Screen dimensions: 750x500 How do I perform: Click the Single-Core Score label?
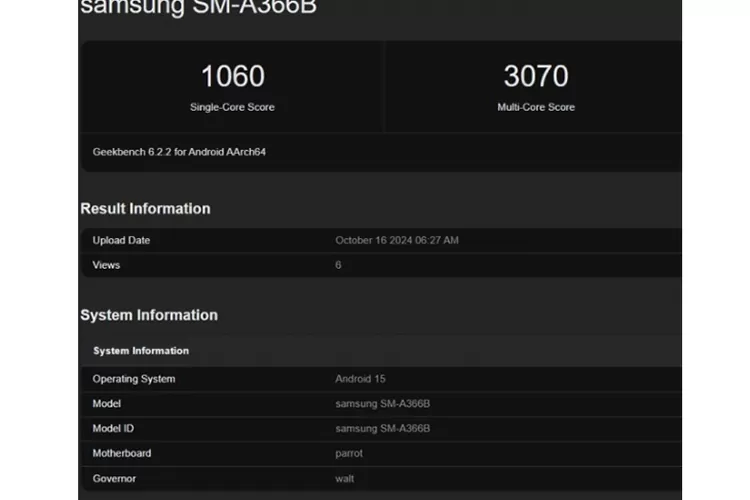[232, 107]
